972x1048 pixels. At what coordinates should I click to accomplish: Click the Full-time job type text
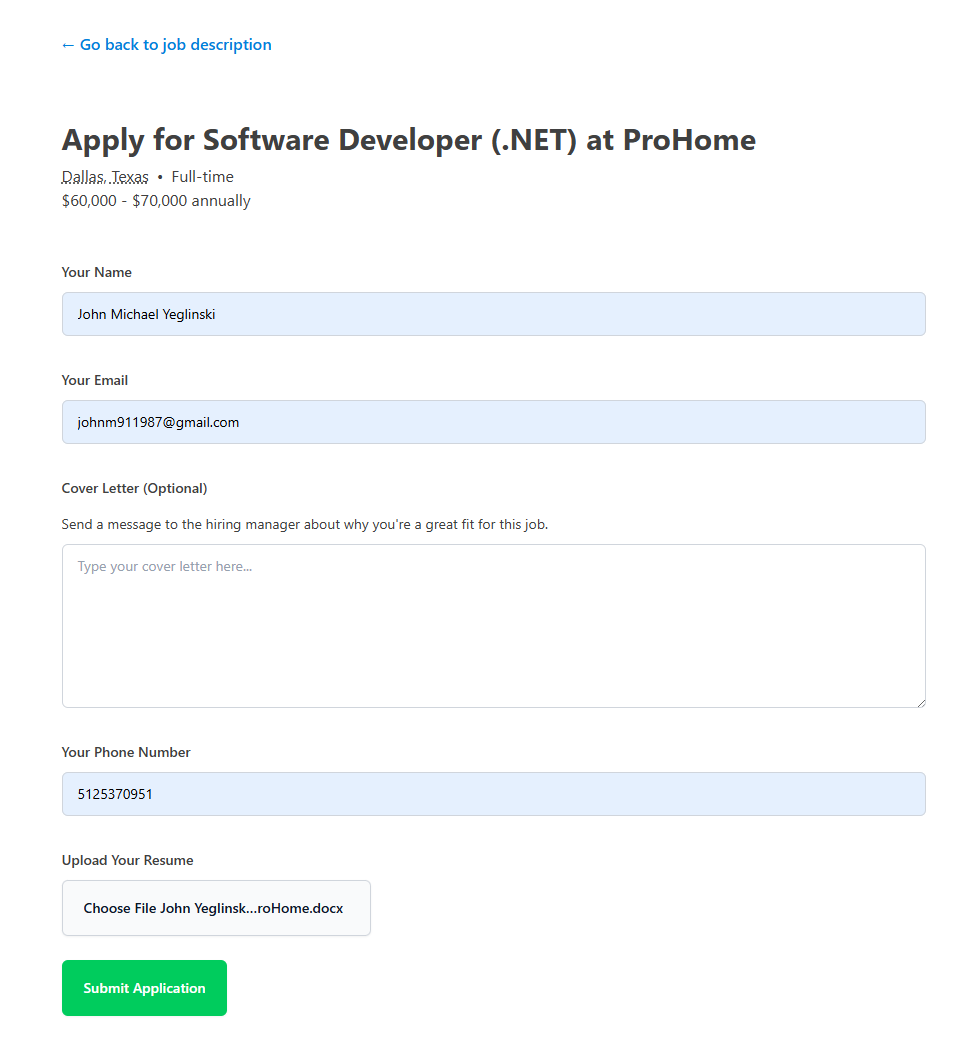pyautogui.click(x=202, y=177)
